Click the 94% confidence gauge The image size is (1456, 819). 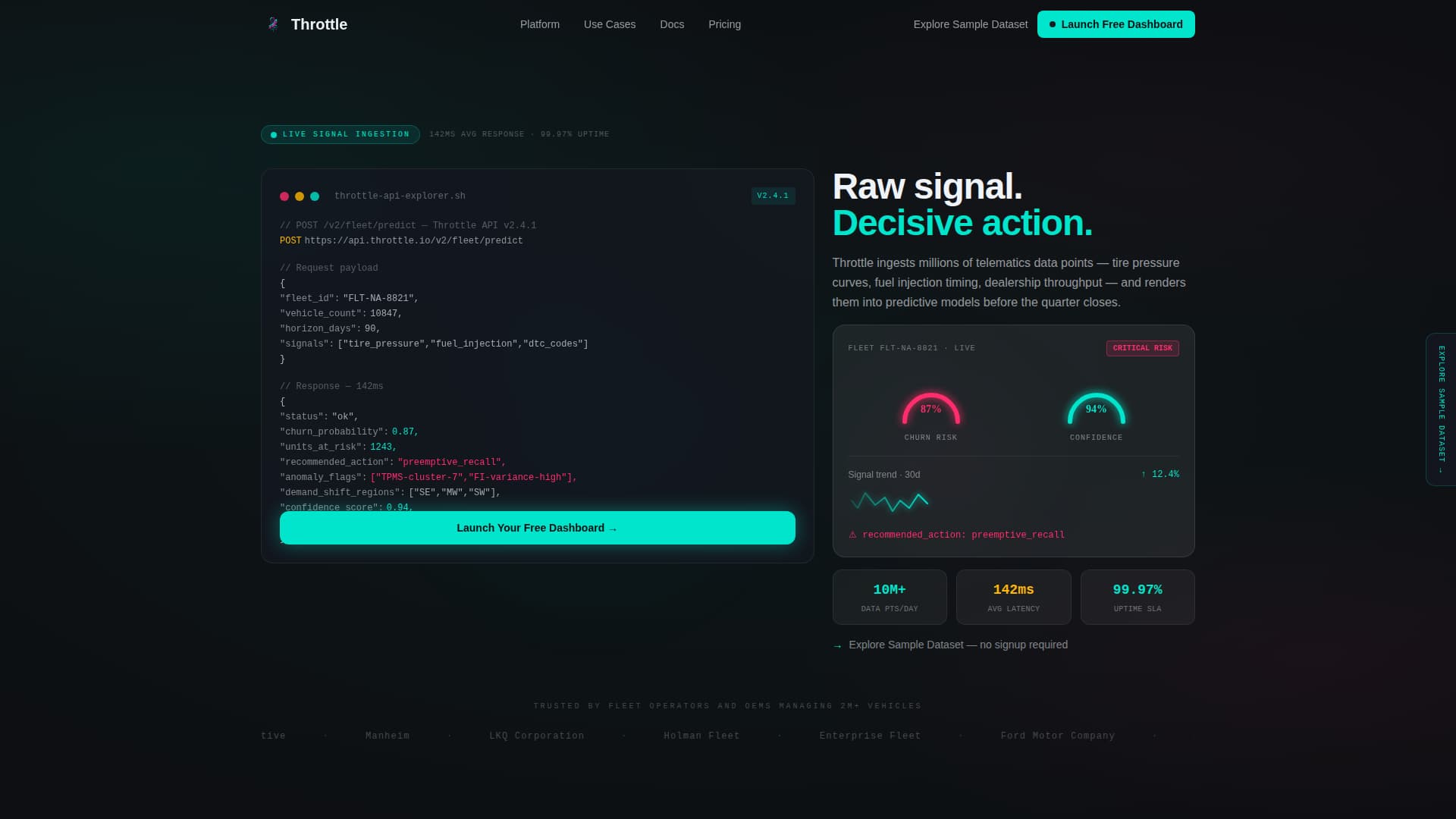pos(1096,409)
